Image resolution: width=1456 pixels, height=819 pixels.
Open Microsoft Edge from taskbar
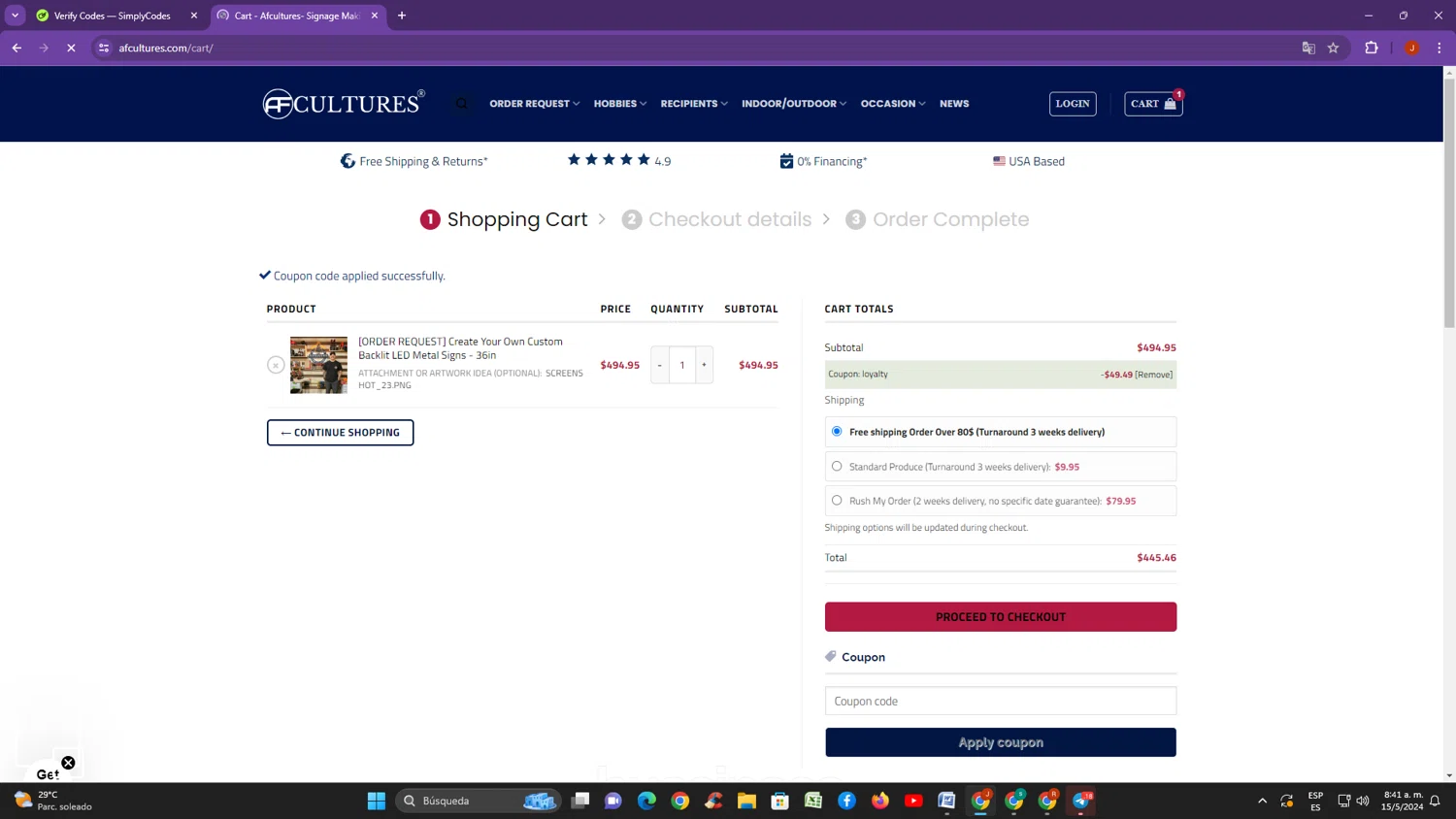646,801
